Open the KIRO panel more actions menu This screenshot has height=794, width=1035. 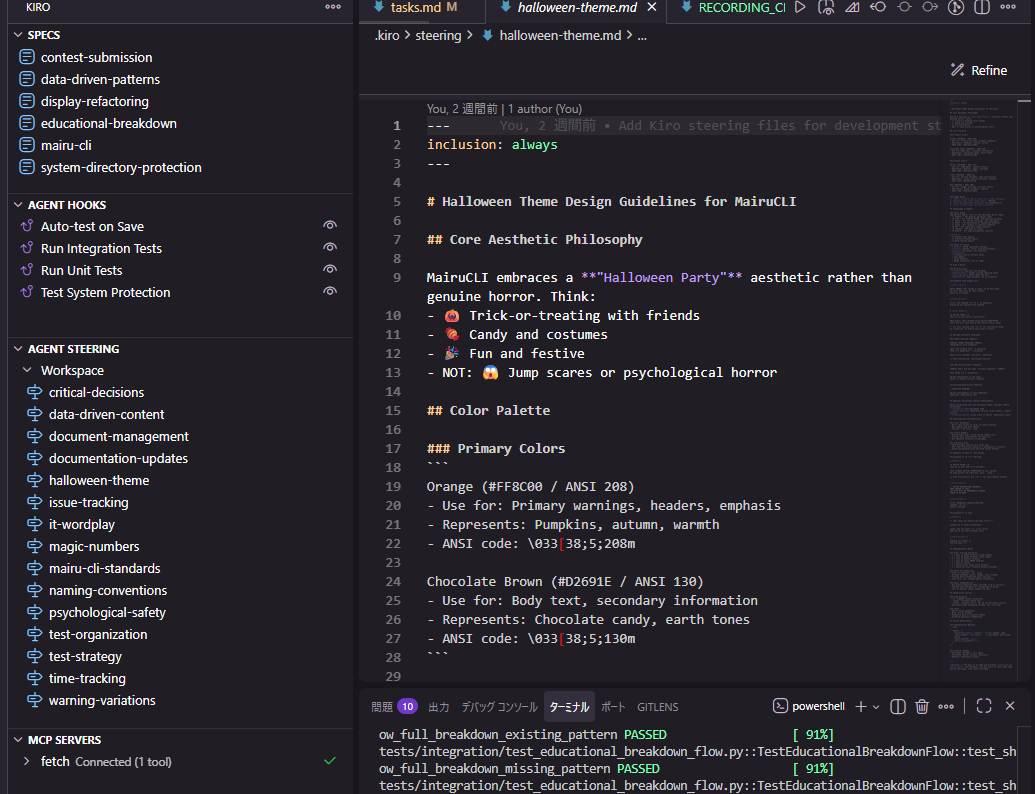[333, 7]
